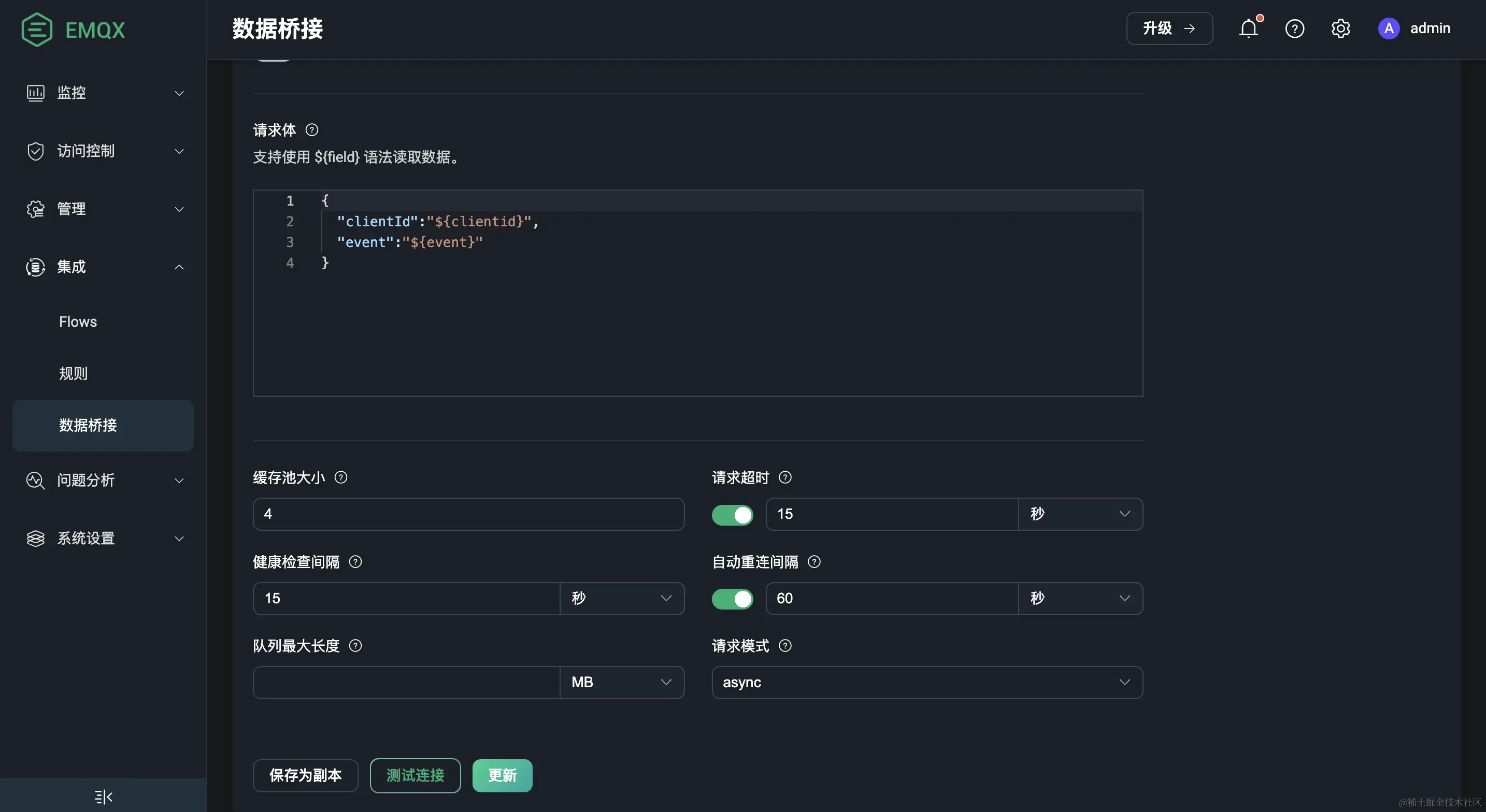The height and width of the screenshot is (812, 1486).
Task: Open the notifications bell icon
Action: pyautogui.click(x=1248, y=28)
